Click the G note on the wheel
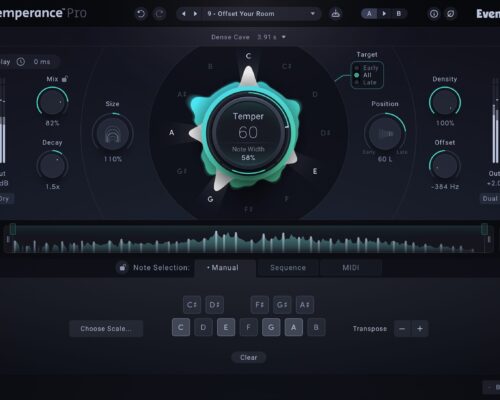This screenshot has height=400, width=500. (210, 199)
